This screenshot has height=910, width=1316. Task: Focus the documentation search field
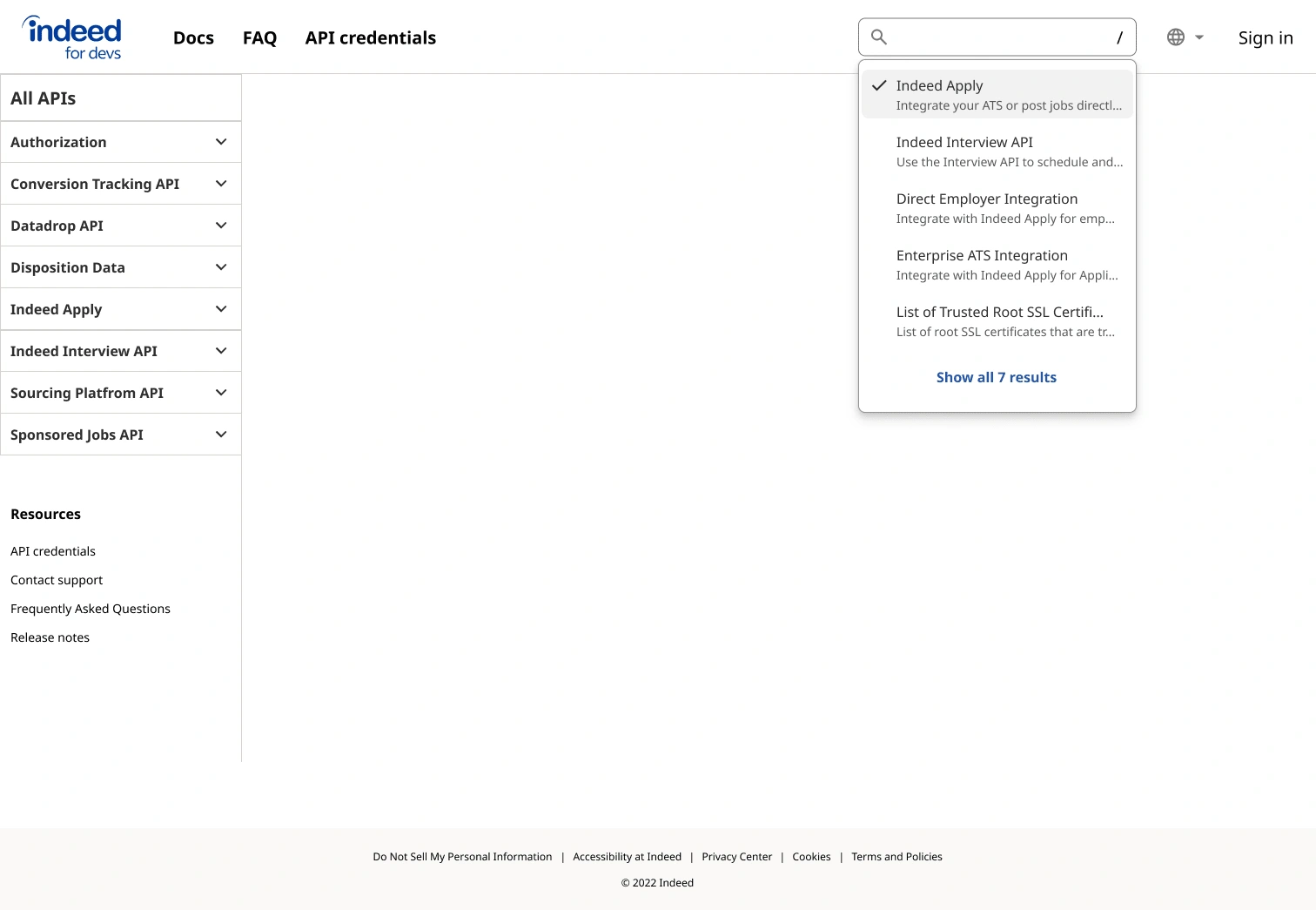point(997,37)
